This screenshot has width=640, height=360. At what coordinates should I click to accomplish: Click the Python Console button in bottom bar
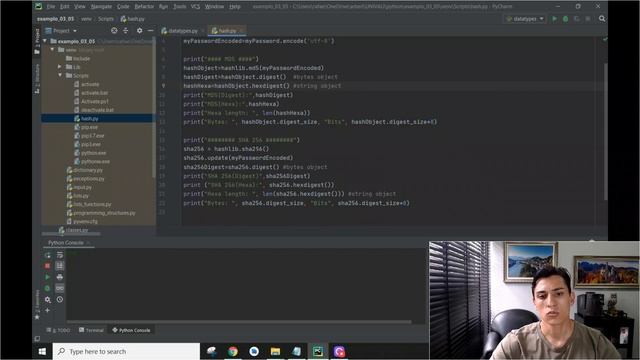pos(131,330)
